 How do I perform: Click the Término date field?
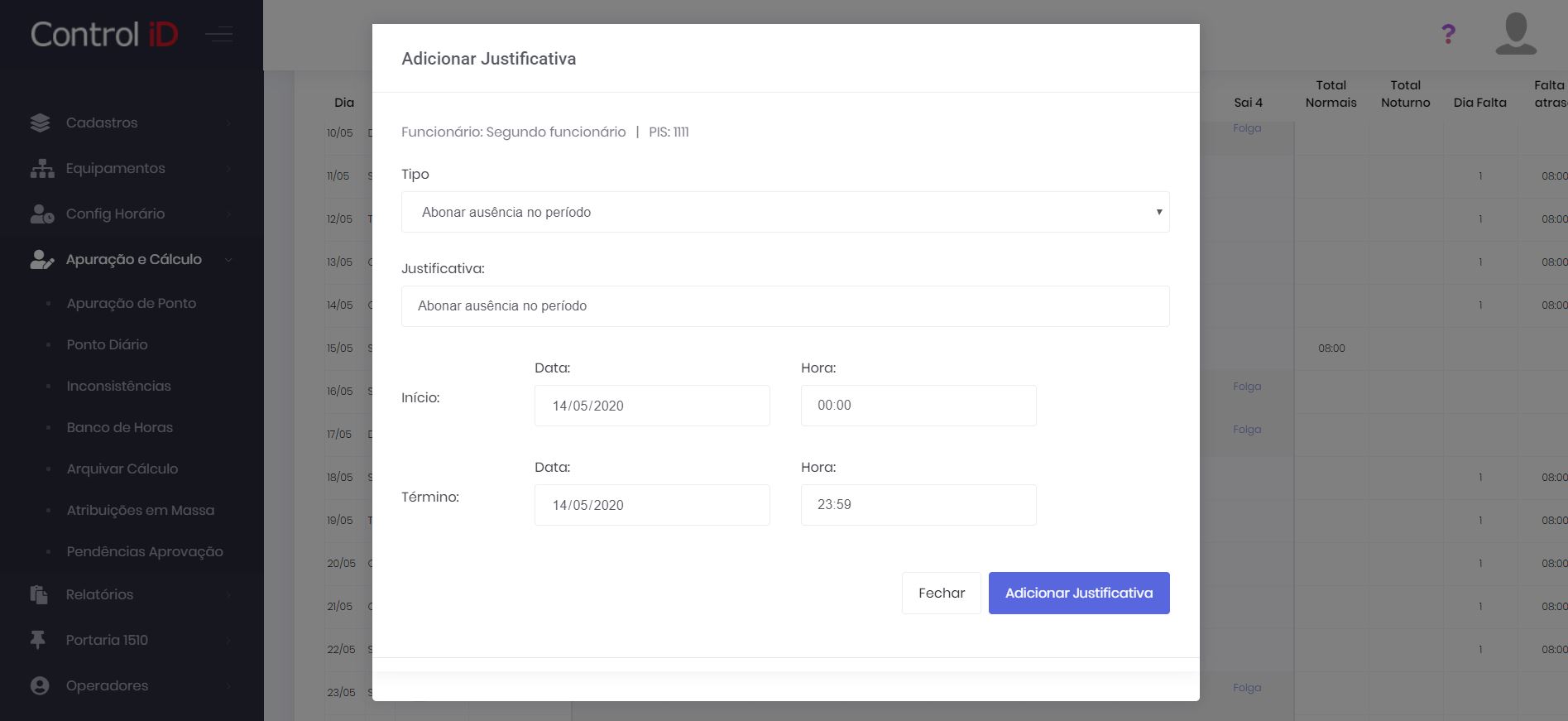pyautogui.click(x=652, y=505)
